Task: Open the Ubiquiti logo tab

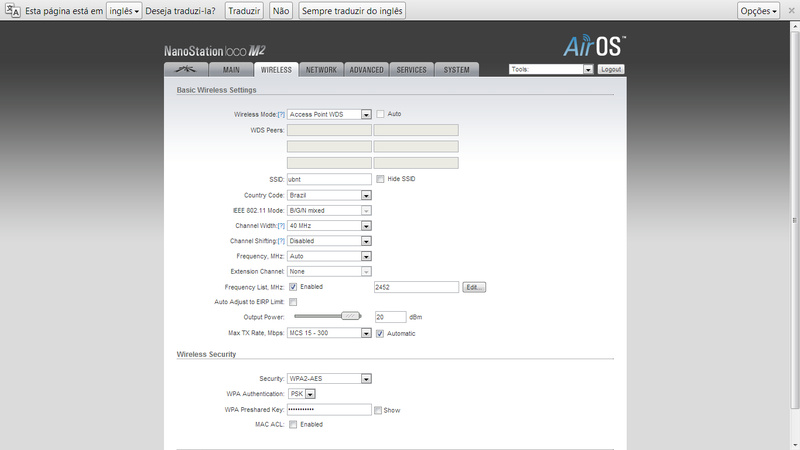Action: click(x=186, y=69)
